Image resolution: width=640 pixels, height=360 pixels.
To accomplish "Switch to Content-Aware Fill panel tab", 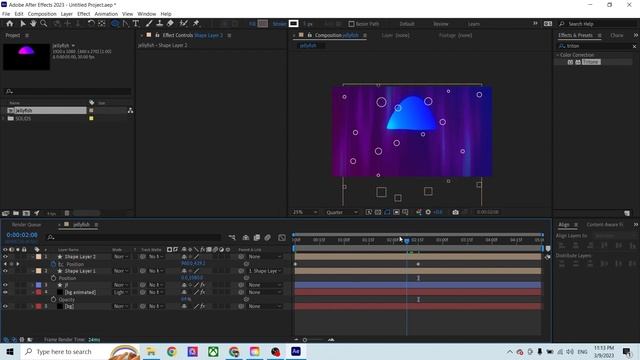I will coord(604,224).
